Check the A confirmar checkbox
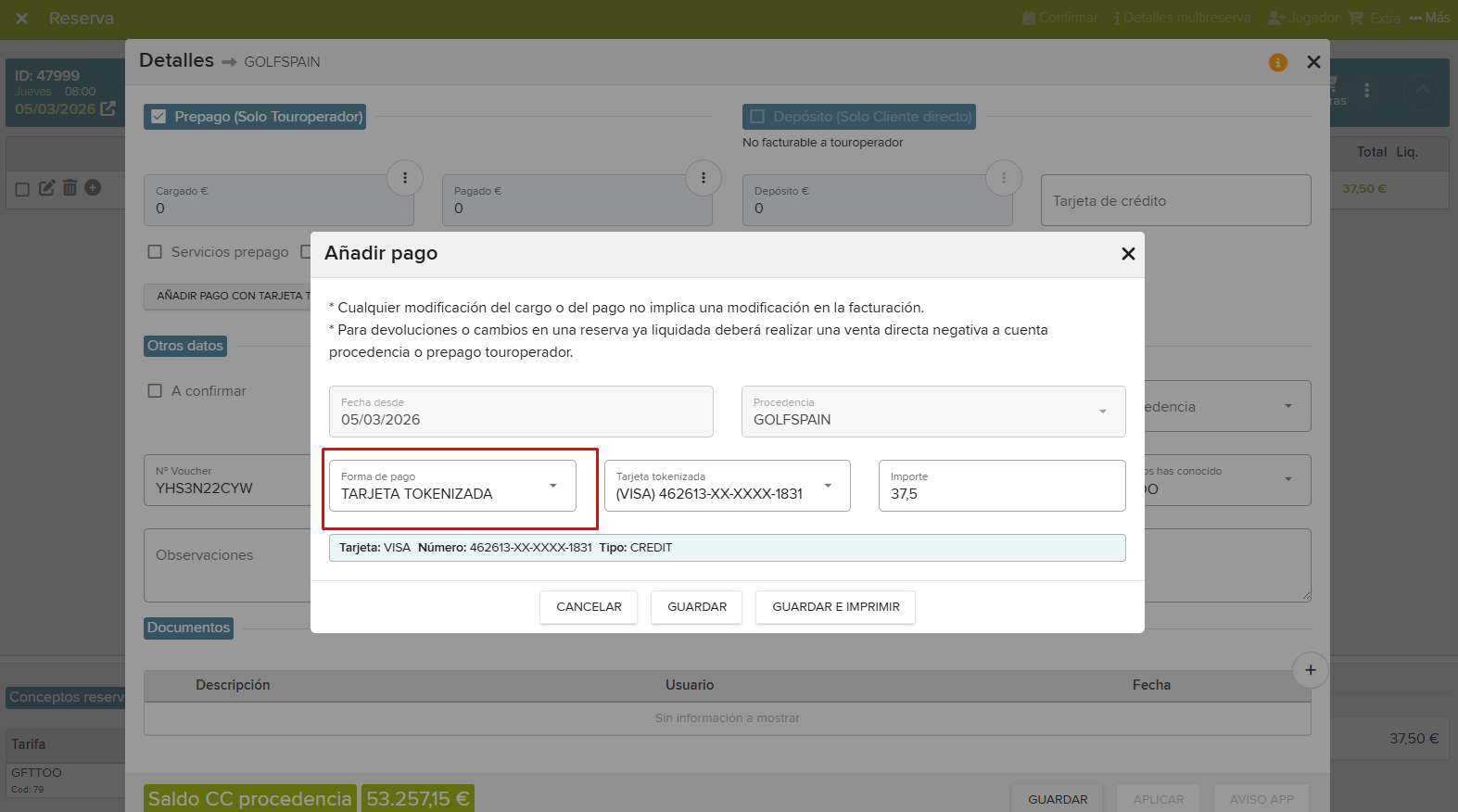 coord(155,391)
